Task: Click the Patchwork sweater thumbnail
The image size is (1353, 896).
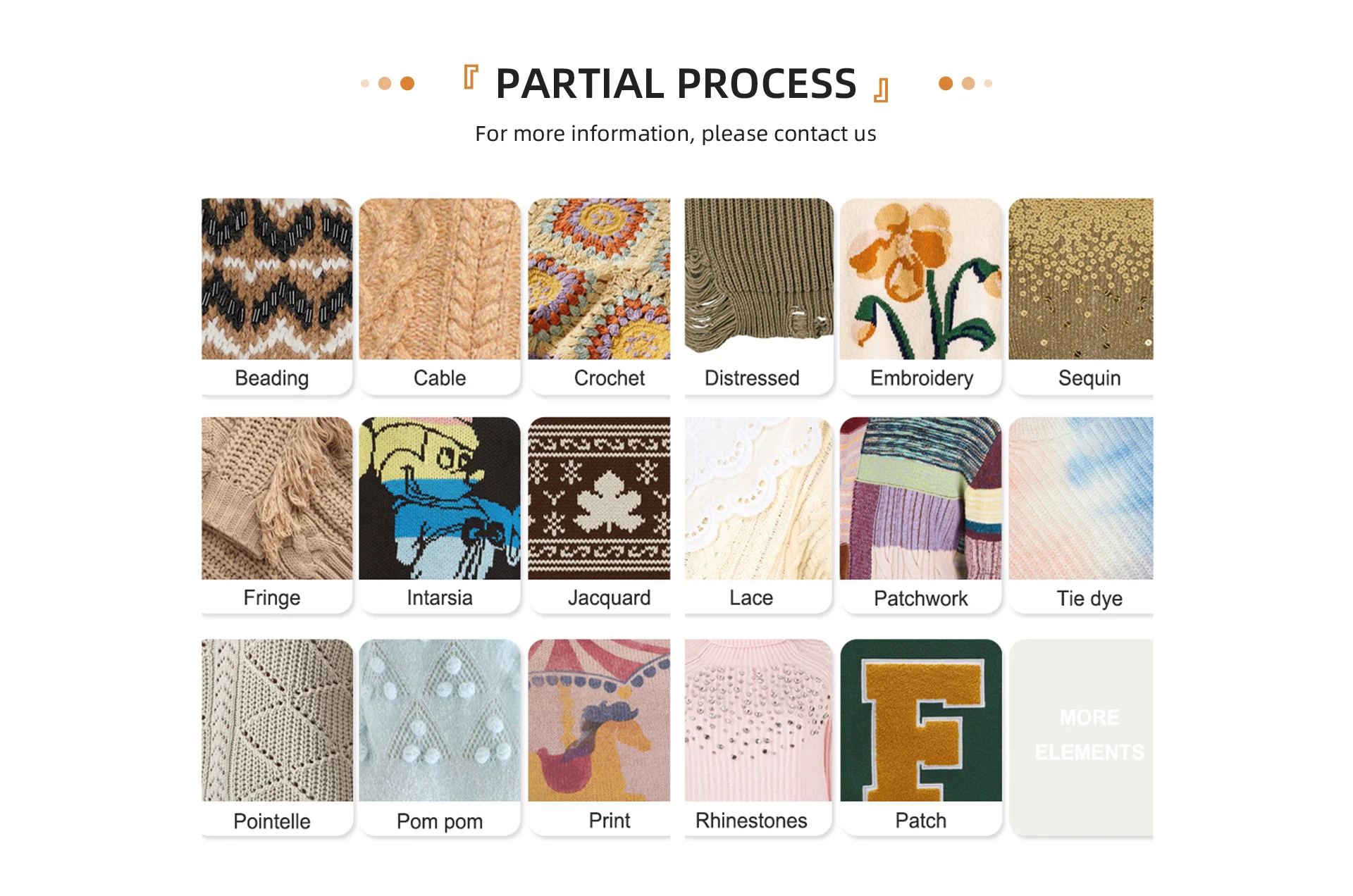Action: click(x=920, y=499)
